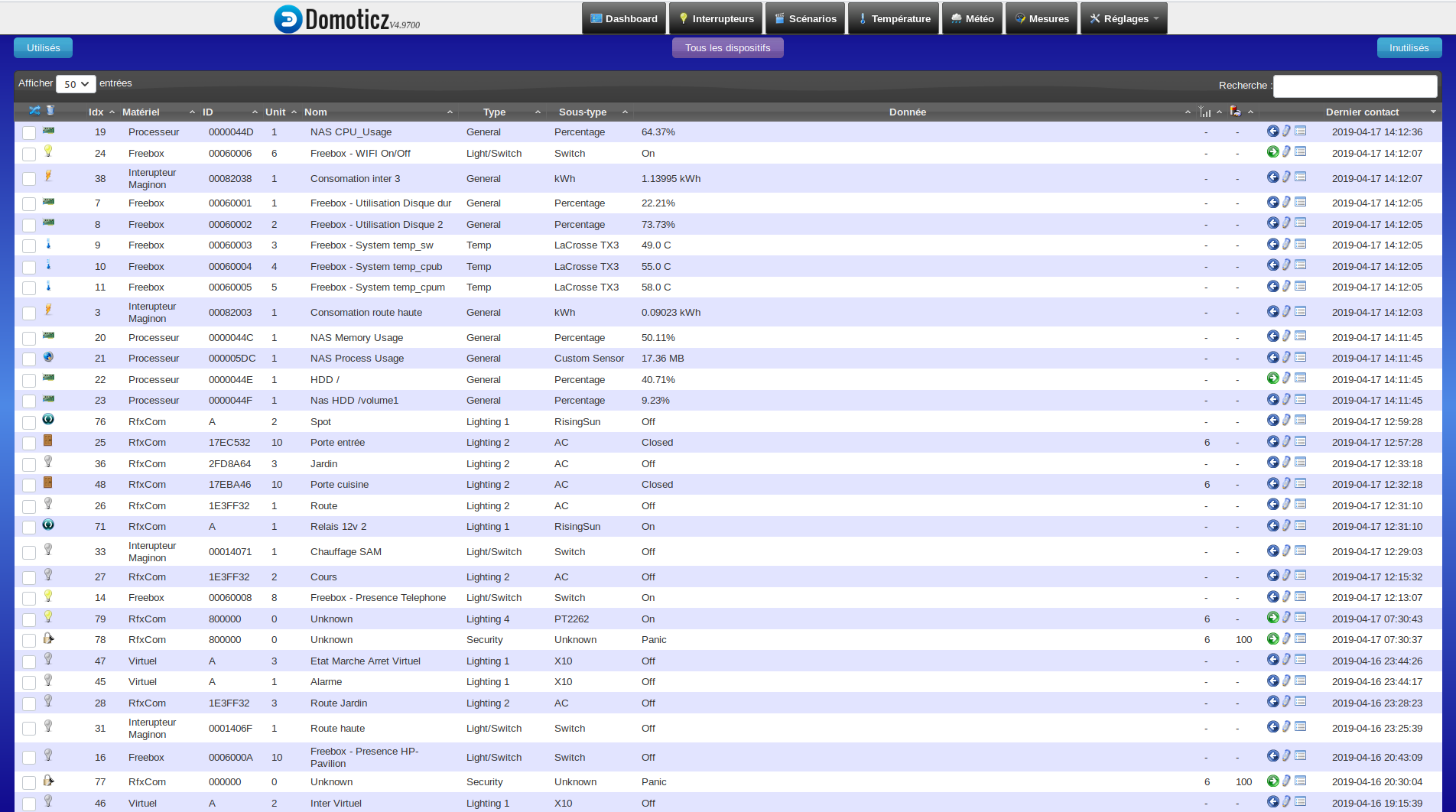Click the blue arrow icon for Porte entrée row

(1273, 441)
